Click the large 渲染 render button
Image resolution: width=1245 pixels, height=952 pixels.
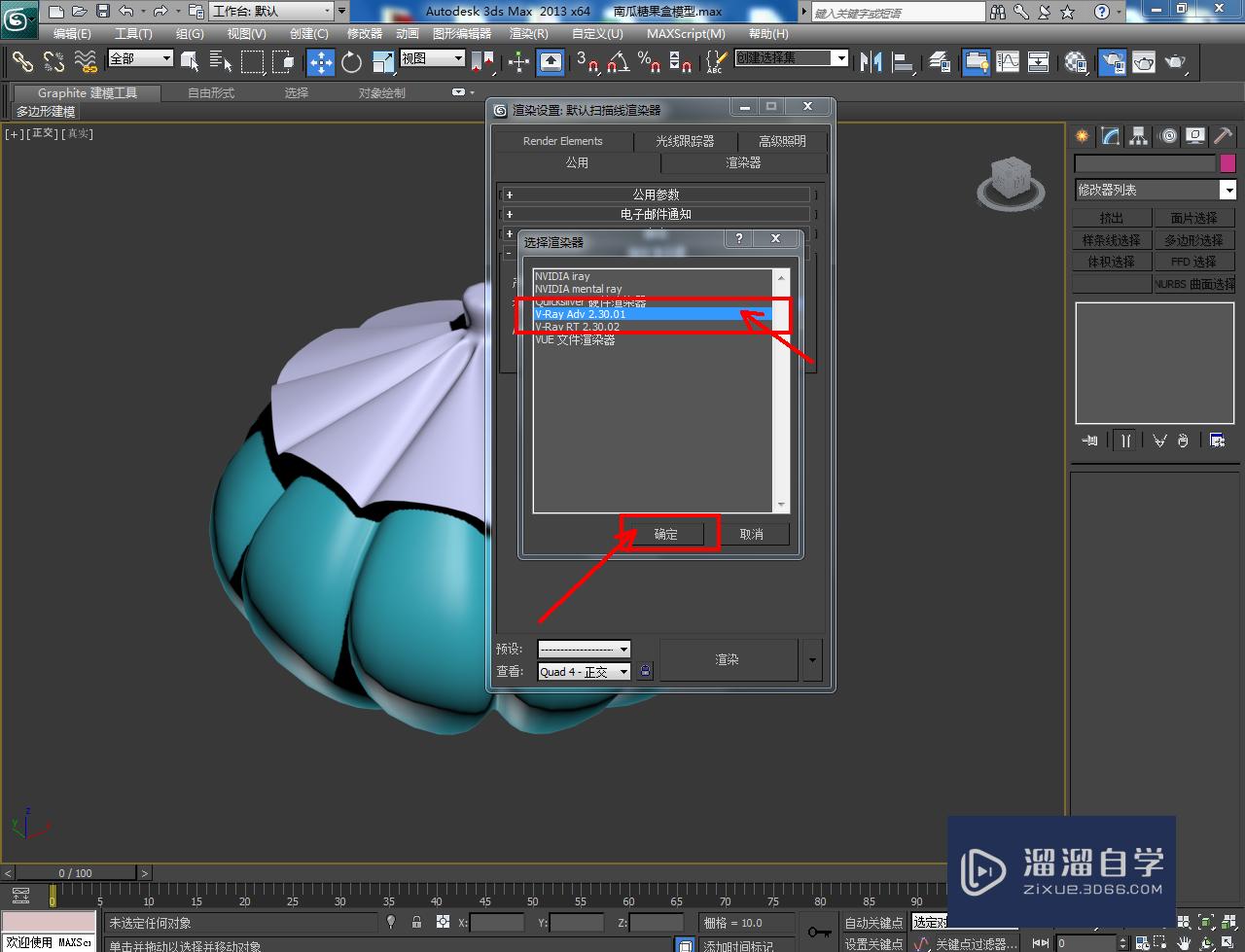click(x=728, y=659)
